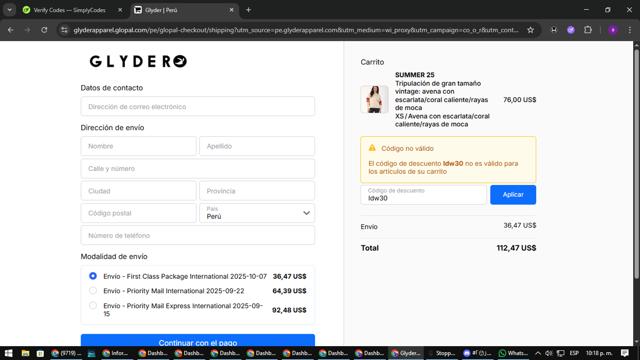The width and height of the screenshot is (640, 360).
Task: Click the total amount 112,47 US$
Action: coord(516,248)
